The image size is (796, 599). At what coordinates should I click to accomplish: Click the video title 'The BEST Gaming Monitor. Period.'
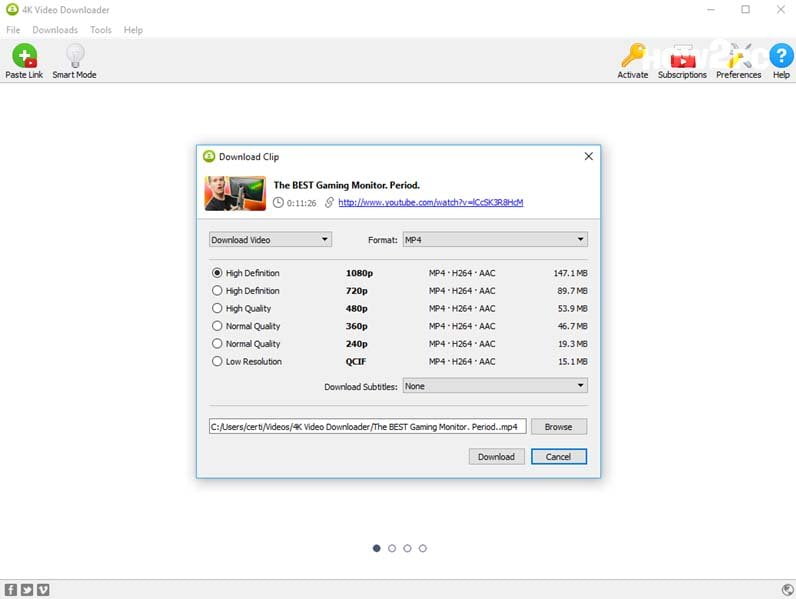(x=346, y=185)
